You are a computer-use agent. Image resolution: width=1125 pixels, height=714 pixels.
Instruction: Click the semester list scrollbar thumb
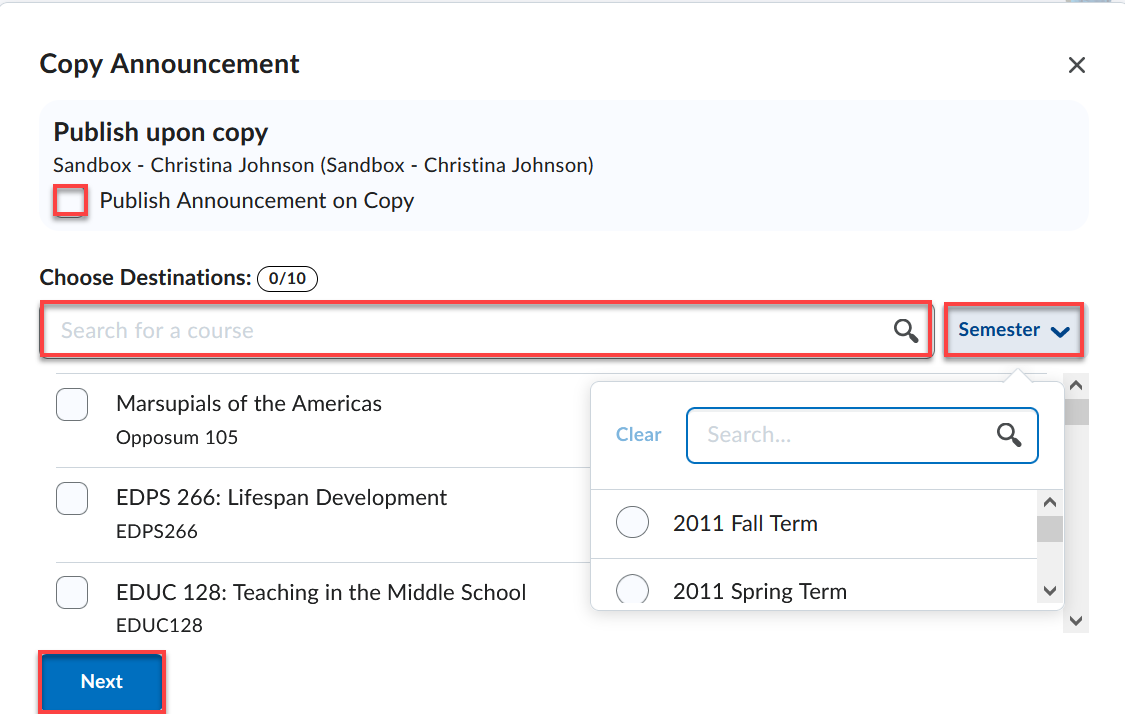[1049, 529]
